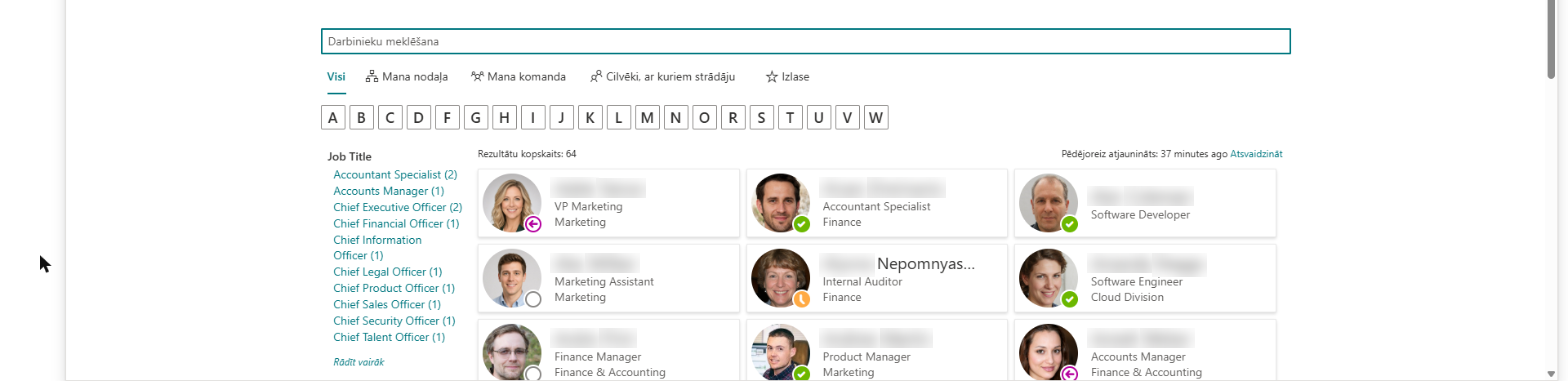This screenshot has height=381, width=1568.
Task: Click the away status badge on Internal Auditor
Action: click(x=802, y=299)
